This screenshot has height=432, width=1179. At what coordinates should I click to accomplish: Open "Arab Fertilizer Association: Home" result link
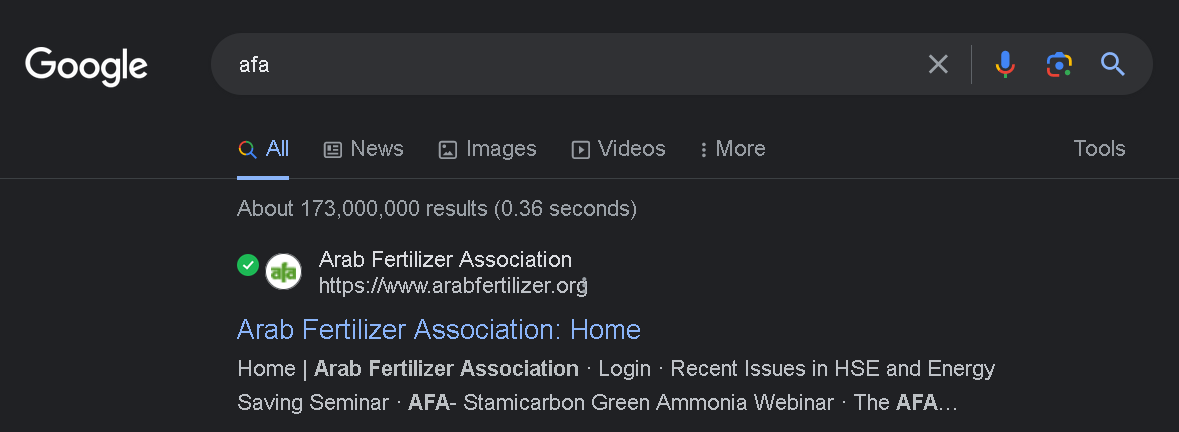438,329
